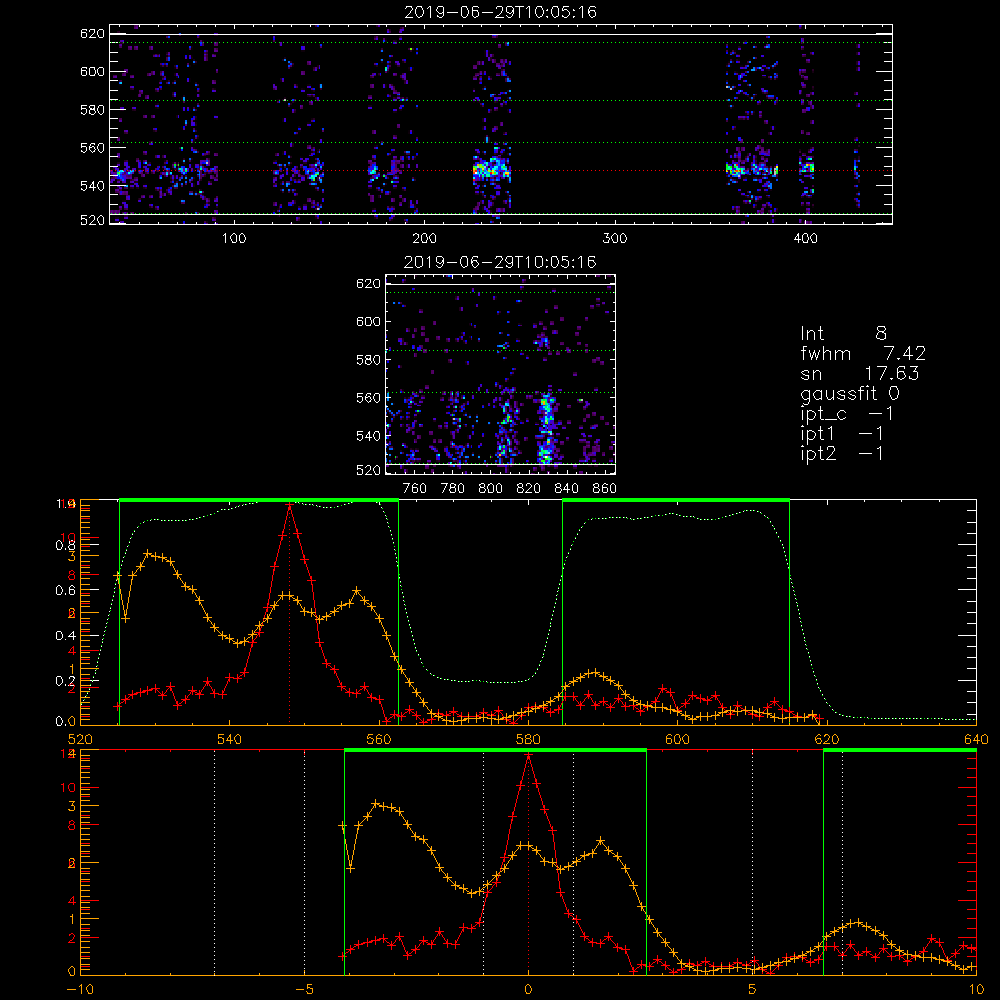Viewport: 1000px width, 1000px height.
Task: Select the 'Int 8' readout line
Action: pos(843,334)
